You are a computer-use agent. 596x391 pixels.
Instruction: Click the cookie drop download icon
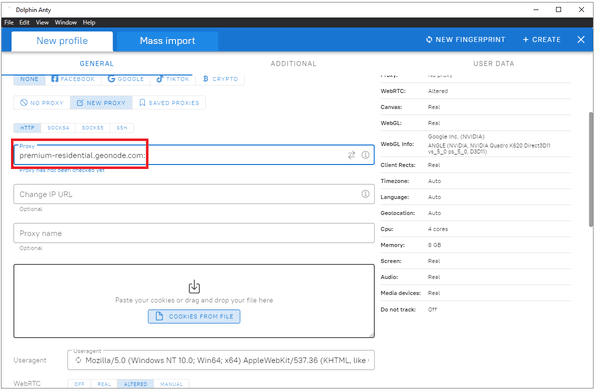coord(194,287)
